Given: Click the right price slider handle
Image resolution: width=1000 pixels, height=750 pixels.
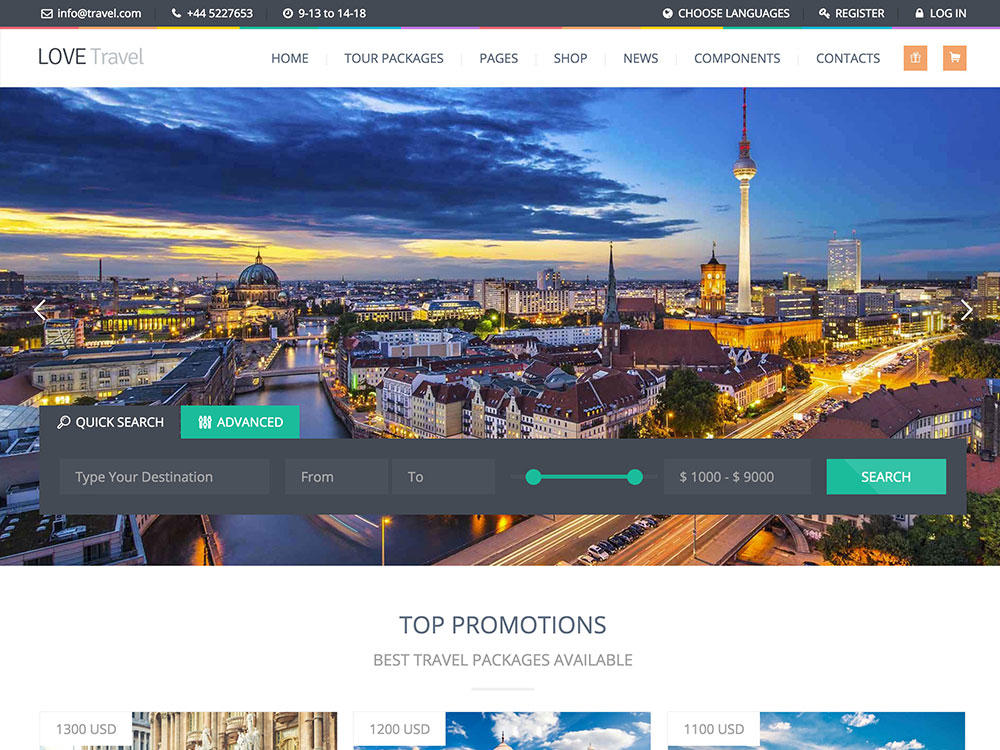Looking at the screenshot, I should point(635,476).
